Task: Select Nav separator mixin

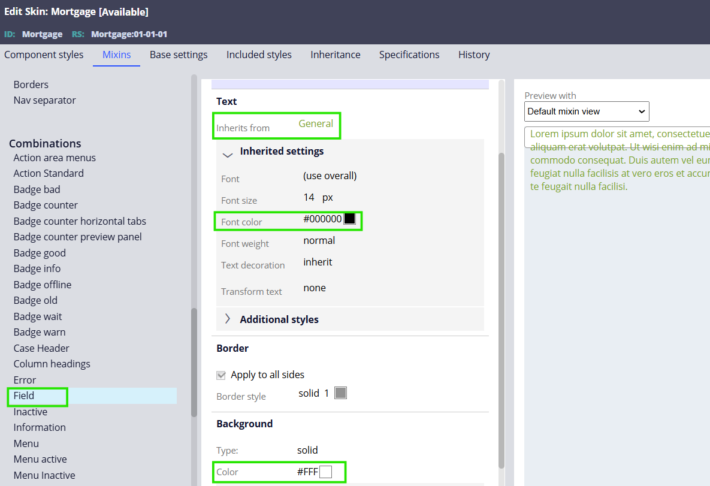Action: [44, 100]
